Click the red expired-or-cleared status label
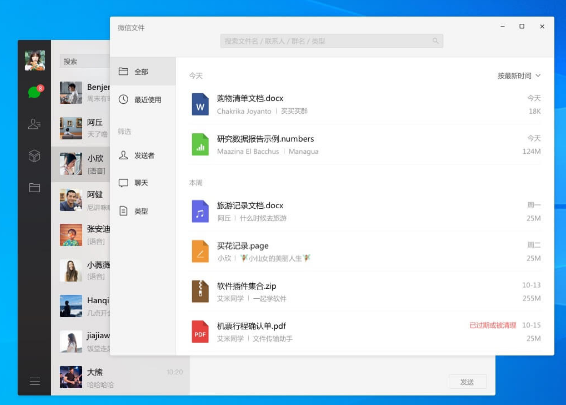Viewport: 566px width, 405px height. pos(492,325)
